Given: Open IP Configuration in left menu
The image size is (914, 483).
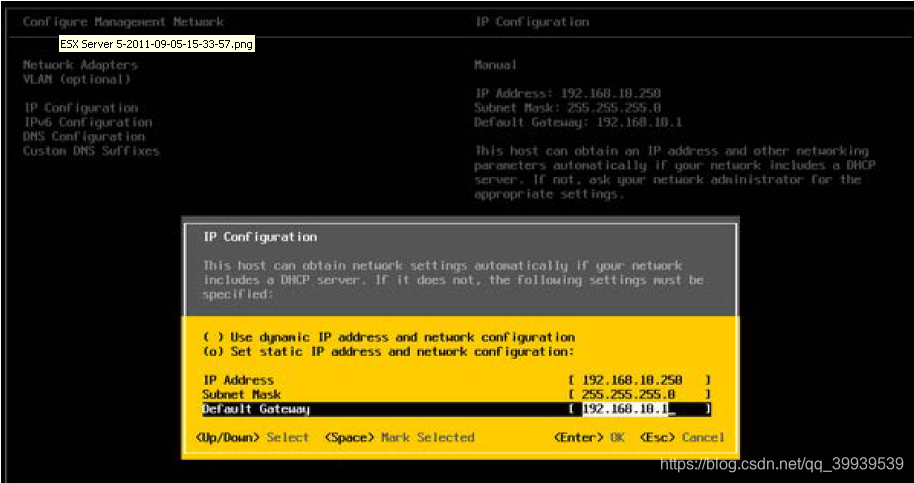Looking at the screenshot, I should pos(80,108).
